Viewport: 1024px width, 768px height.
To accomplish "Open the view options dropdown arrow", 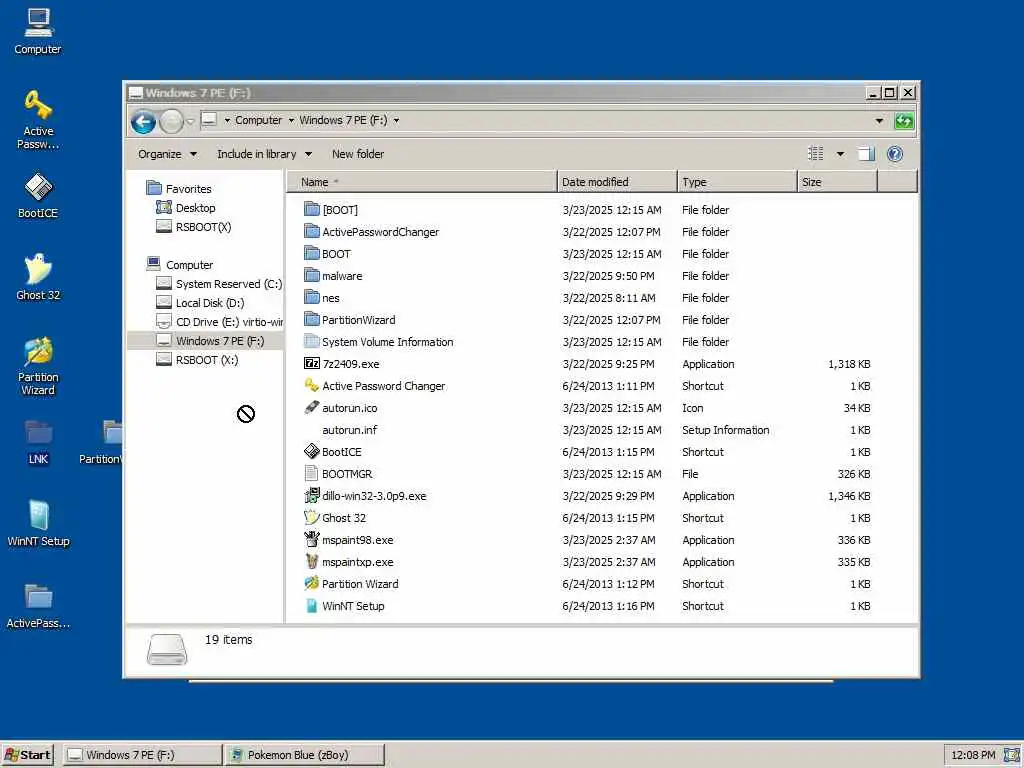I will click(x=840, y=154).
